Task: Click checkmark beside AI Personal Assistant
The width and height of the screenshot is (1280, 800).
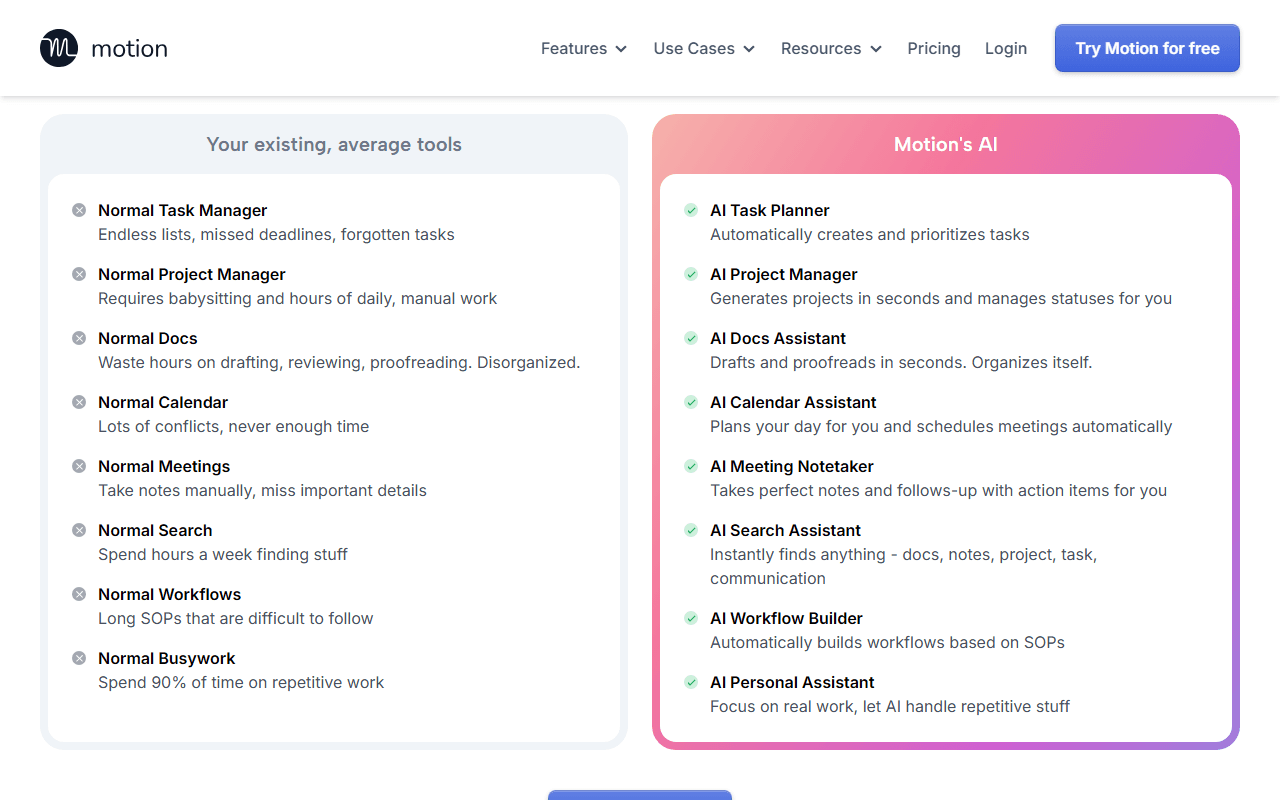Action: (691, 682)
